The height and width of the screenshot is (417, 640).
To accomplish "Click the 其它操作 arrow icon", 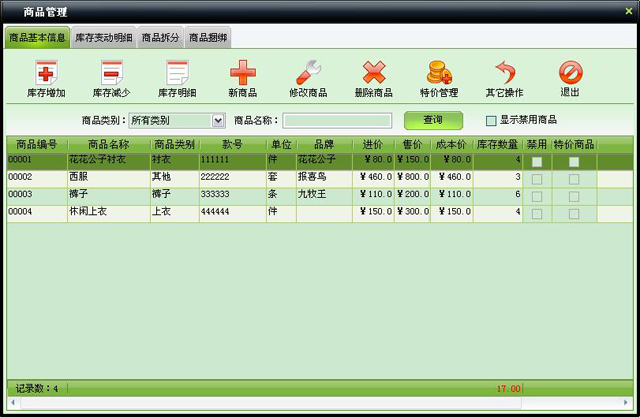I will tap(504, 74).
